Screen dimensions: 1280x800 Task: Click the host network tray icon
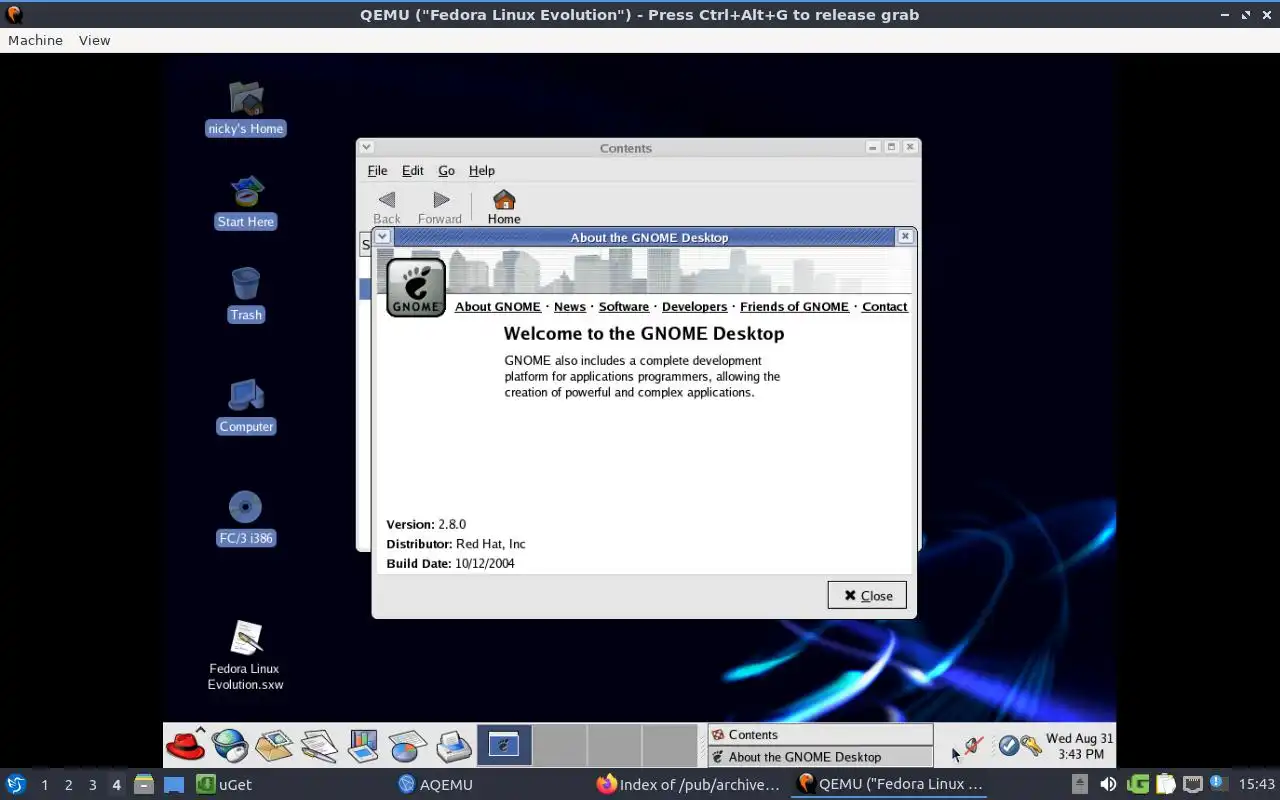pos(1192,784)
